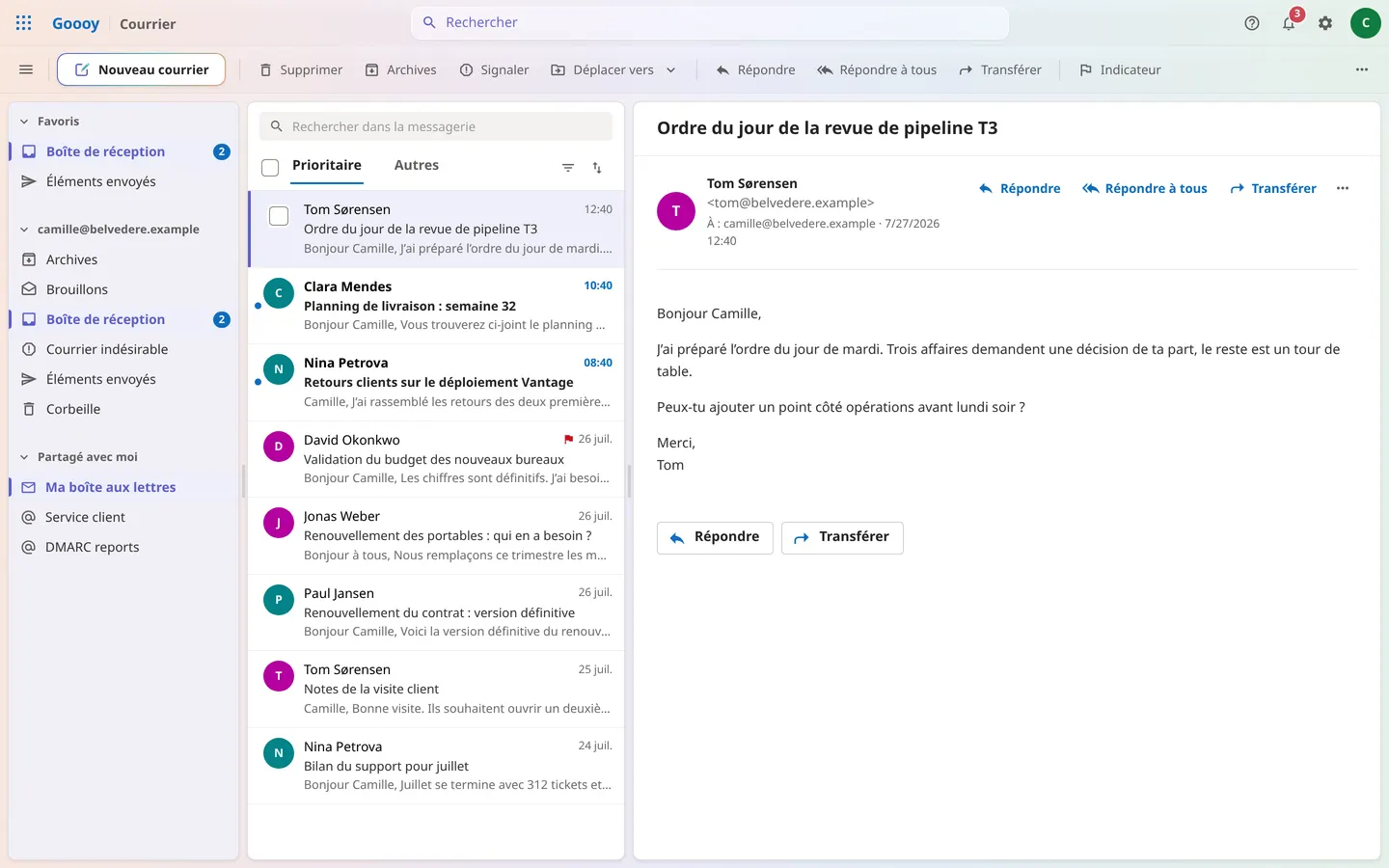Open the DMARC reports shared mailbox
Viewport: 1389px width, 868px height.
pos(123,547)
